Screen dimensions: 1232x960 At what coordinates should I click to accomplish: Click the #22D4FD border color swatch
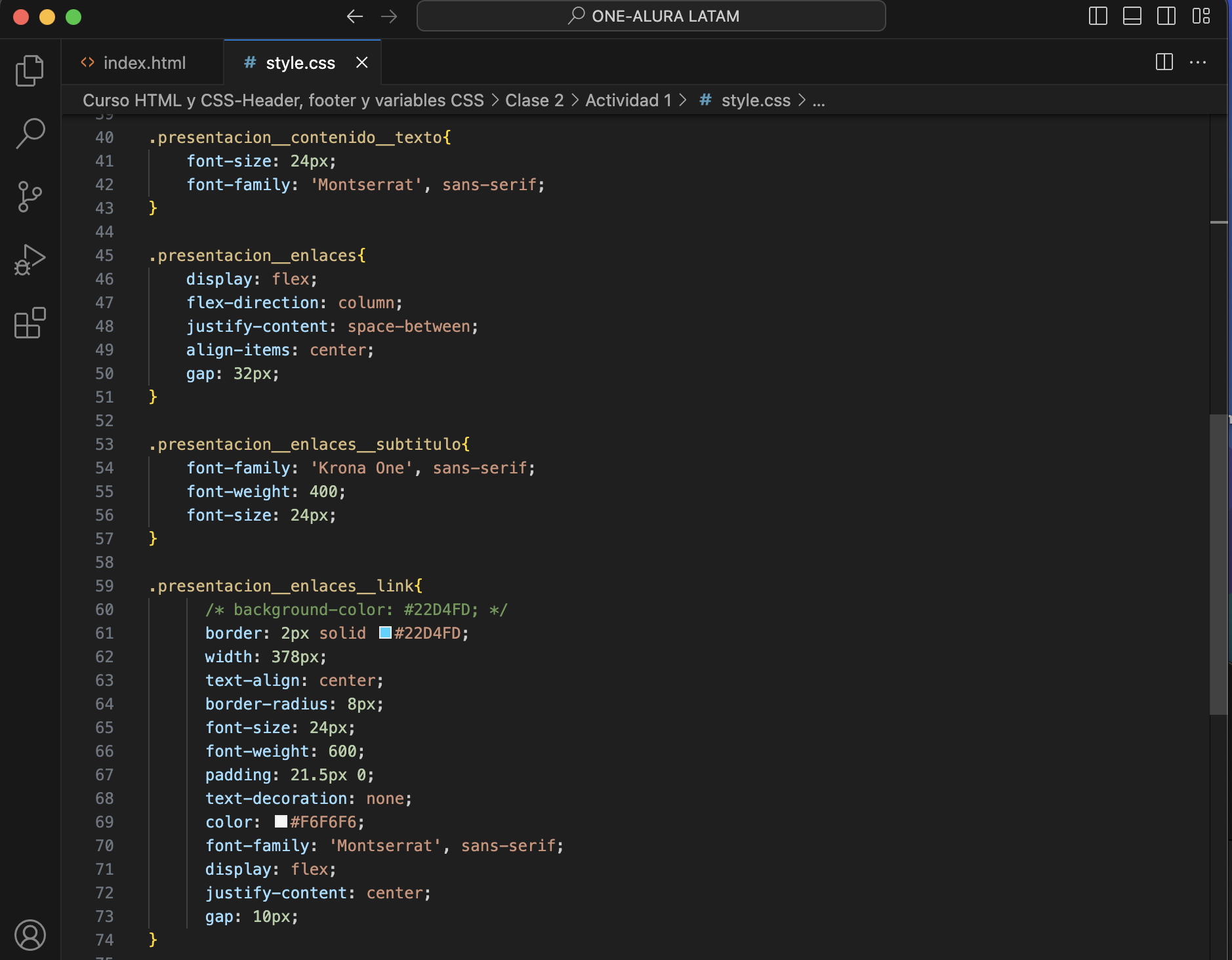[386, 633]
